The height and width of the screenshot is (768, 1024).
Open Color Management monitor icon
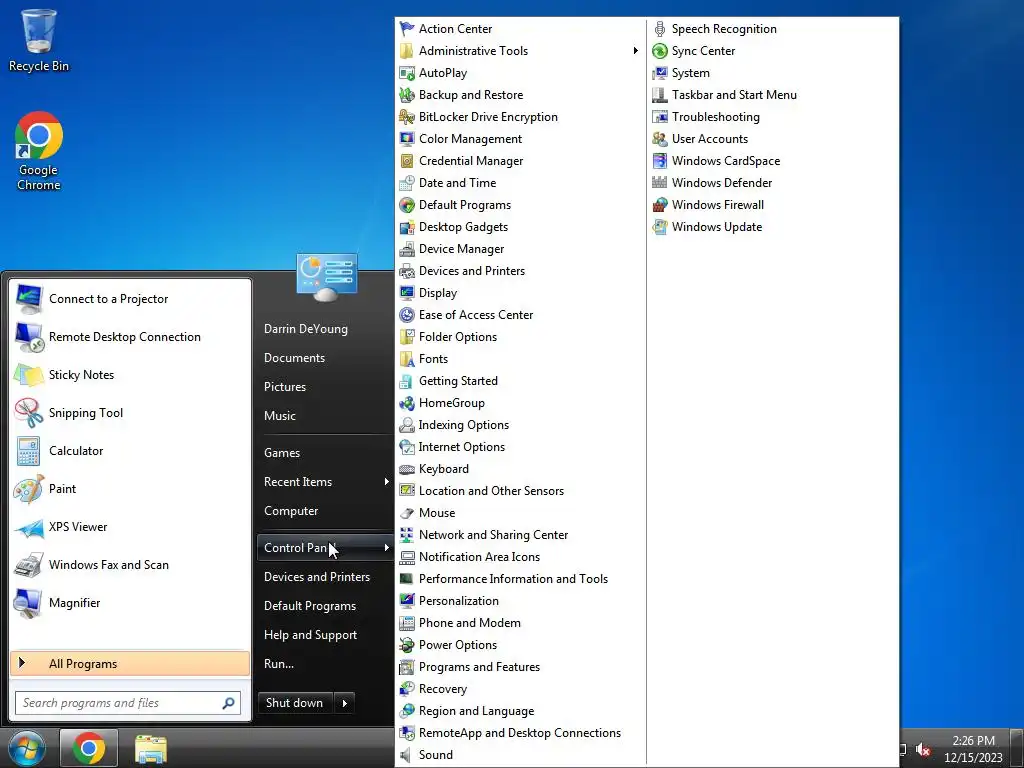click(x=407, y=139)
